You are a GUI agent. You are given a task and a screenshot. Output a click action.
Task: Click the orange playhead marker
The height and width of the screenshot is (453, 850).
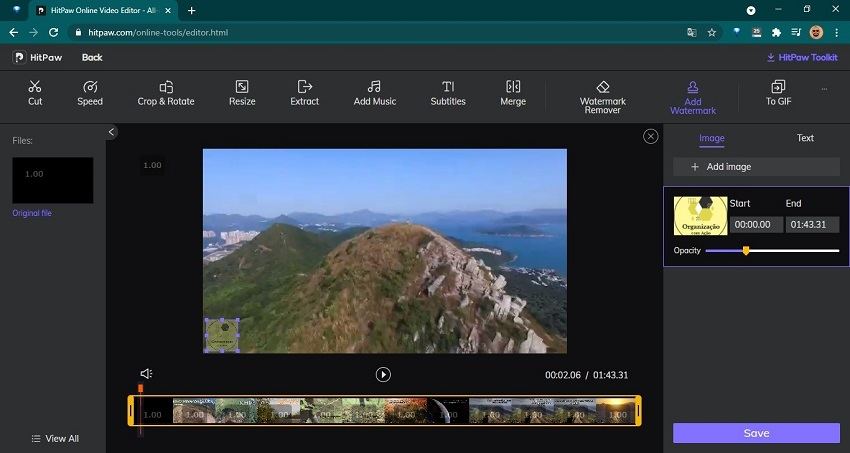pos(140,388)
